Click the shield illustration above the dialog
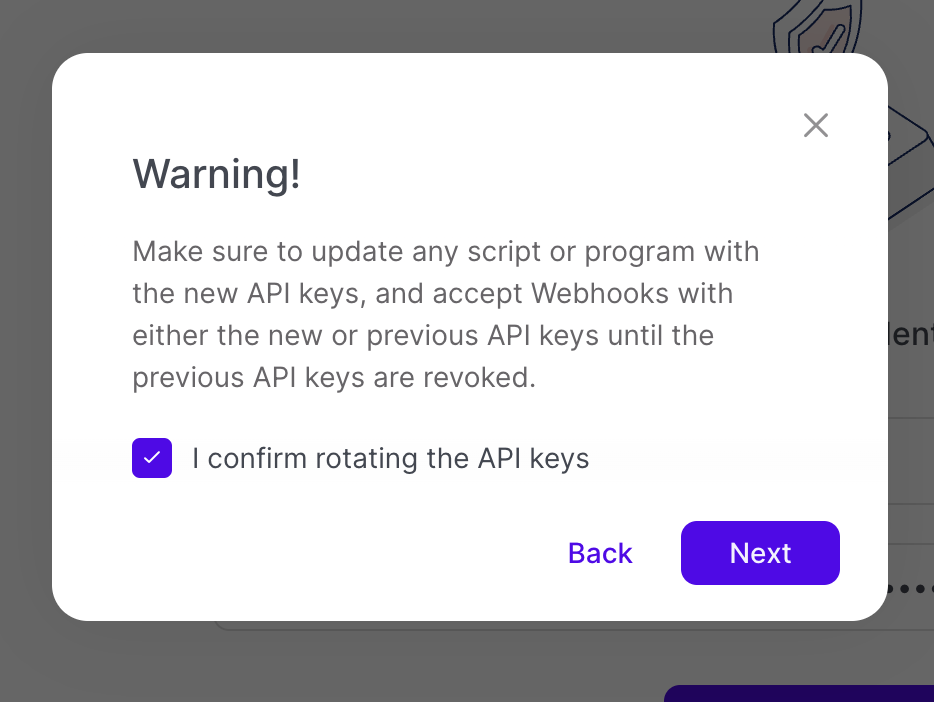 point(815,30)
